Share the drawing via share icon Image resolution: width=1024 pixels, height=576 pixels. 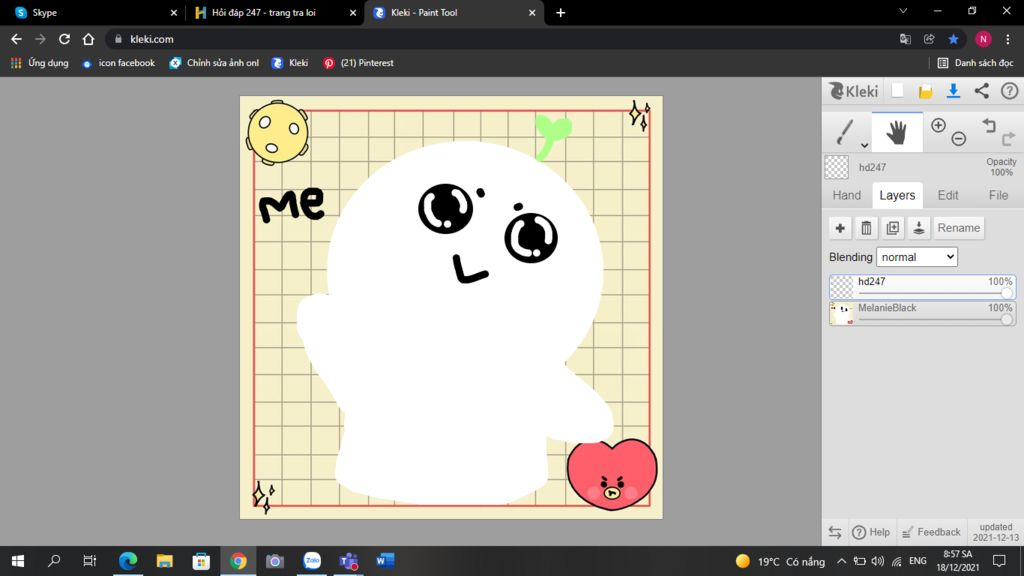pyautogui.click(x=982, y=91)
